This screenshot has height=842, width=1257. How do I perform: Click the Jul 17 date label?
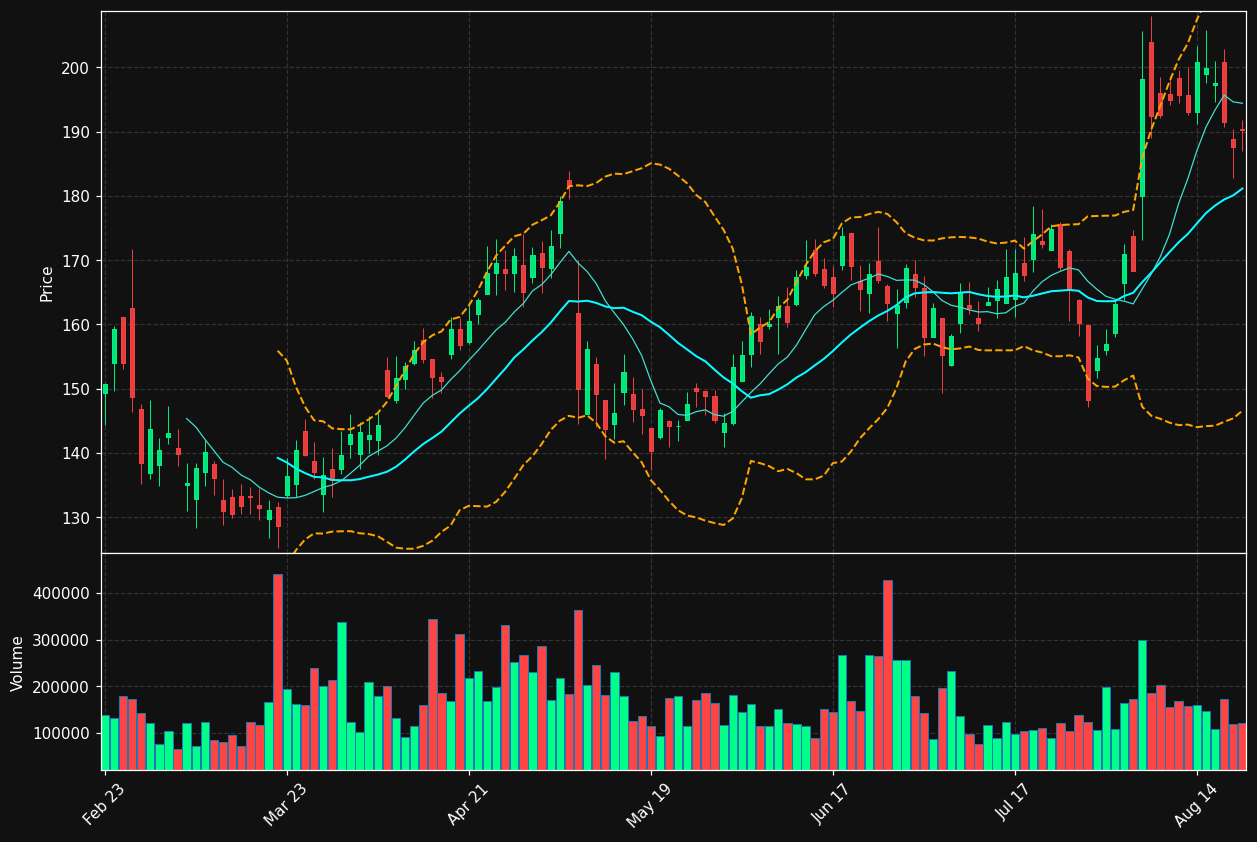tap(1014, 803)
